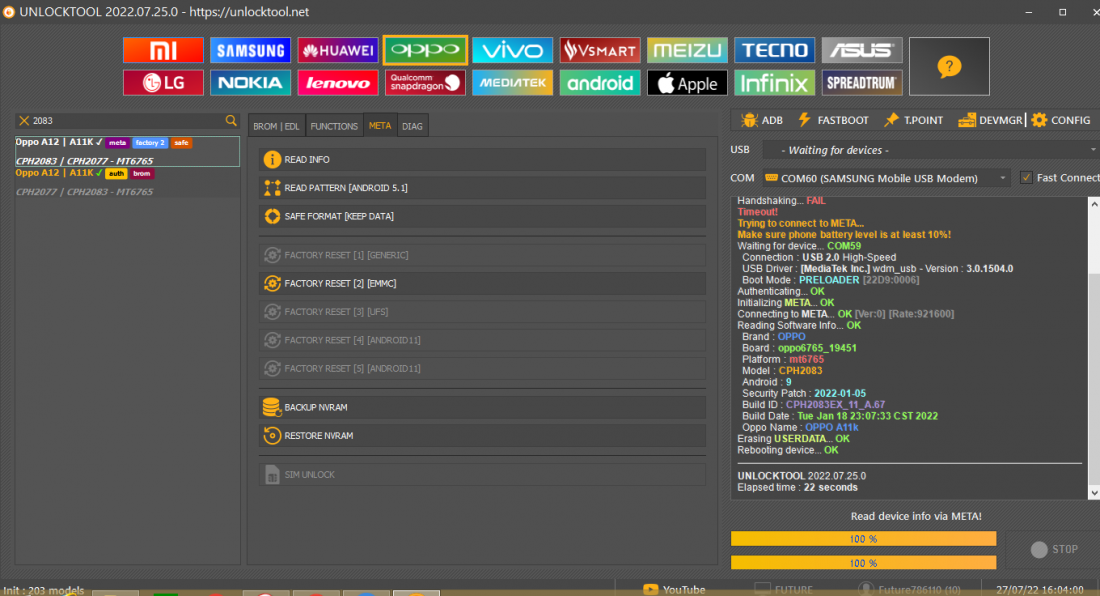Select the Nokia brand logo
The height and width of the screenshot is (596, 1100).
(250, 83)
